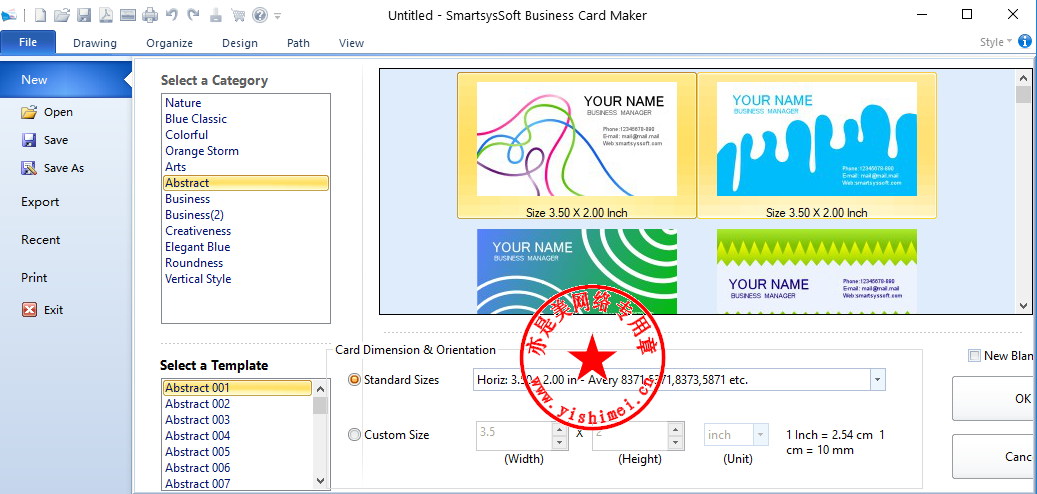Select the Standard Sizes radio button
The width and height of the screenshot is (1037, 494).
click(354, 380)
